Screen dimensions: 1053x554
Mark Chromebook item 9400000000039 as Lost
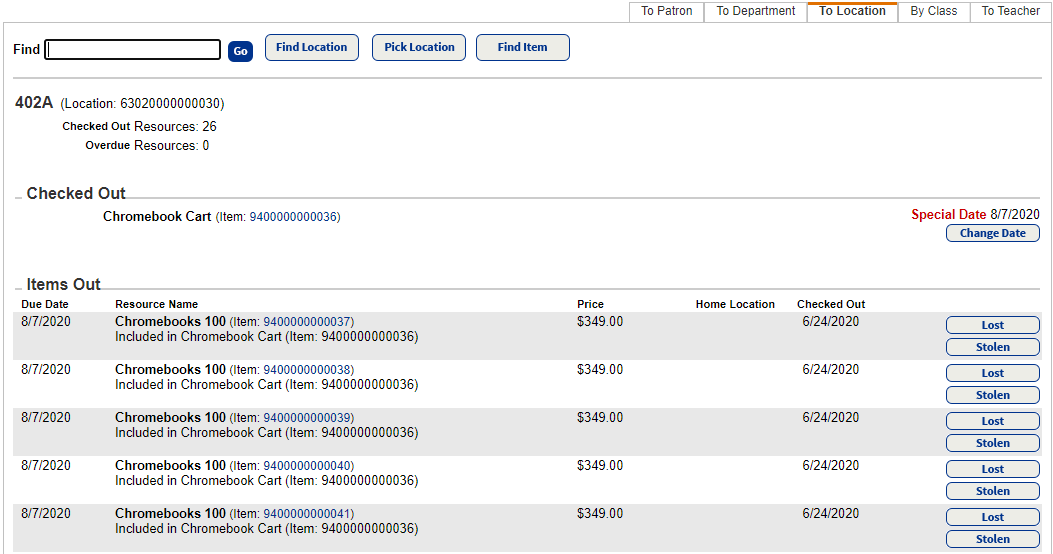992,421
